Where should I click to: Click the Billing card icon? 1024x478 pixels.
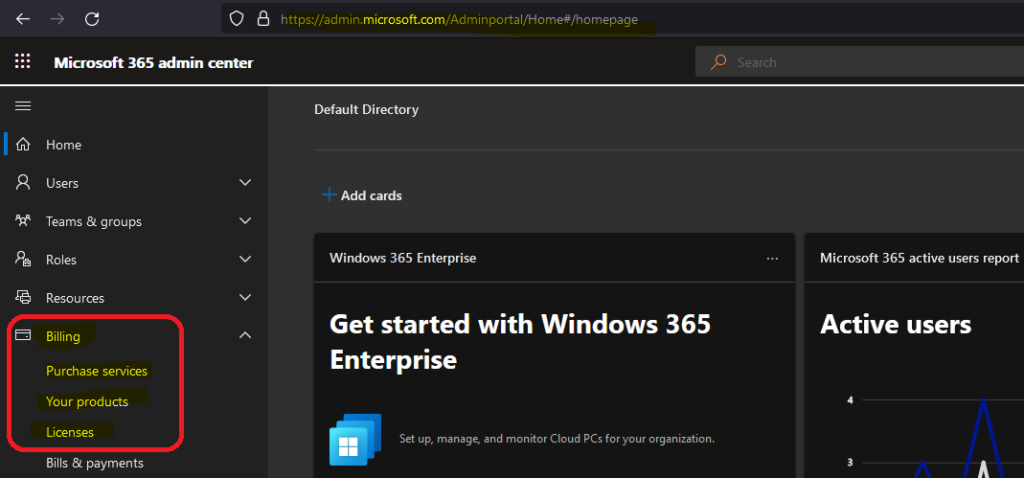point(23,335)
